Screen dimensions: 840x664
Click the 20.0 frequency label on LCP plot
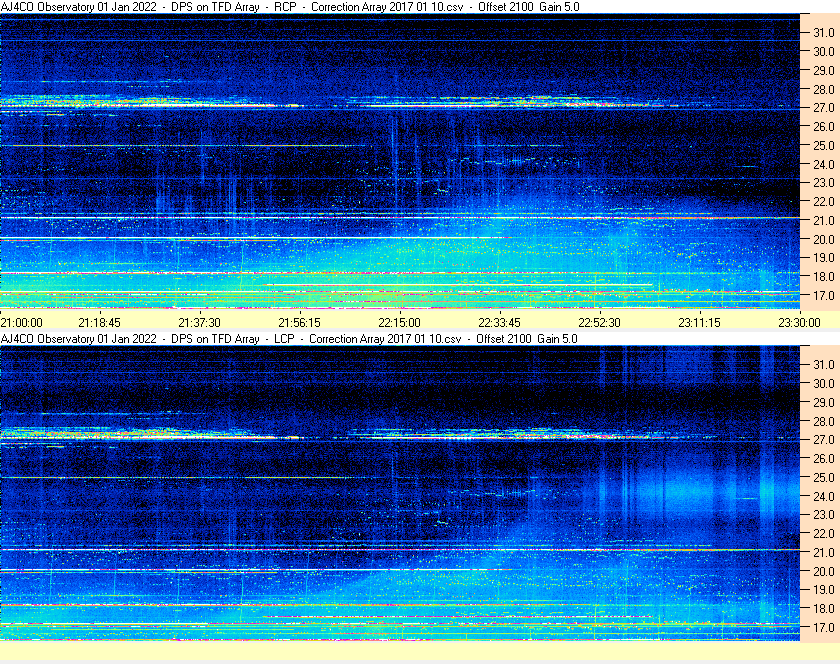824,571
